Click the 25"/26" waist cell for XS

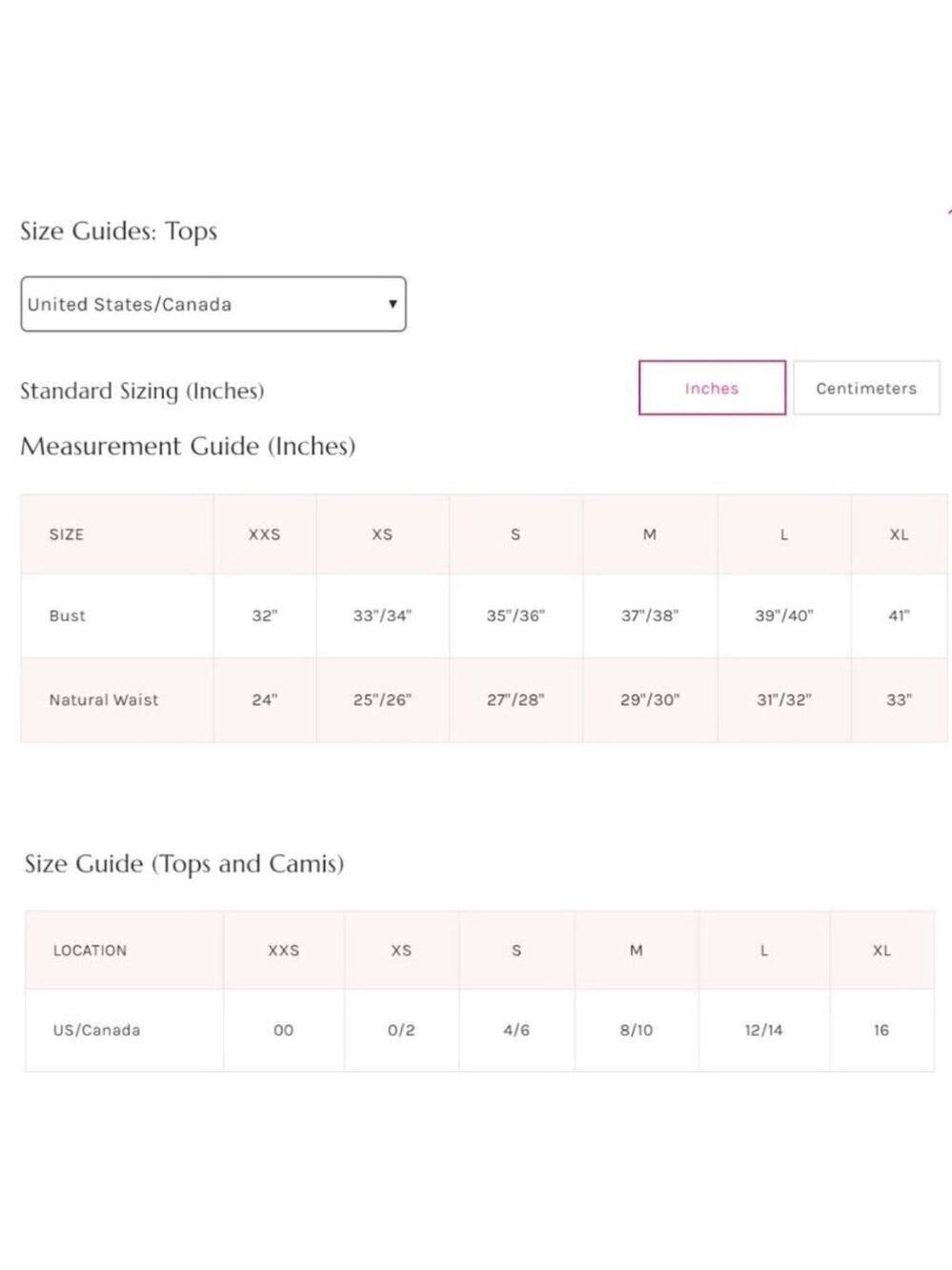point(382,699)
